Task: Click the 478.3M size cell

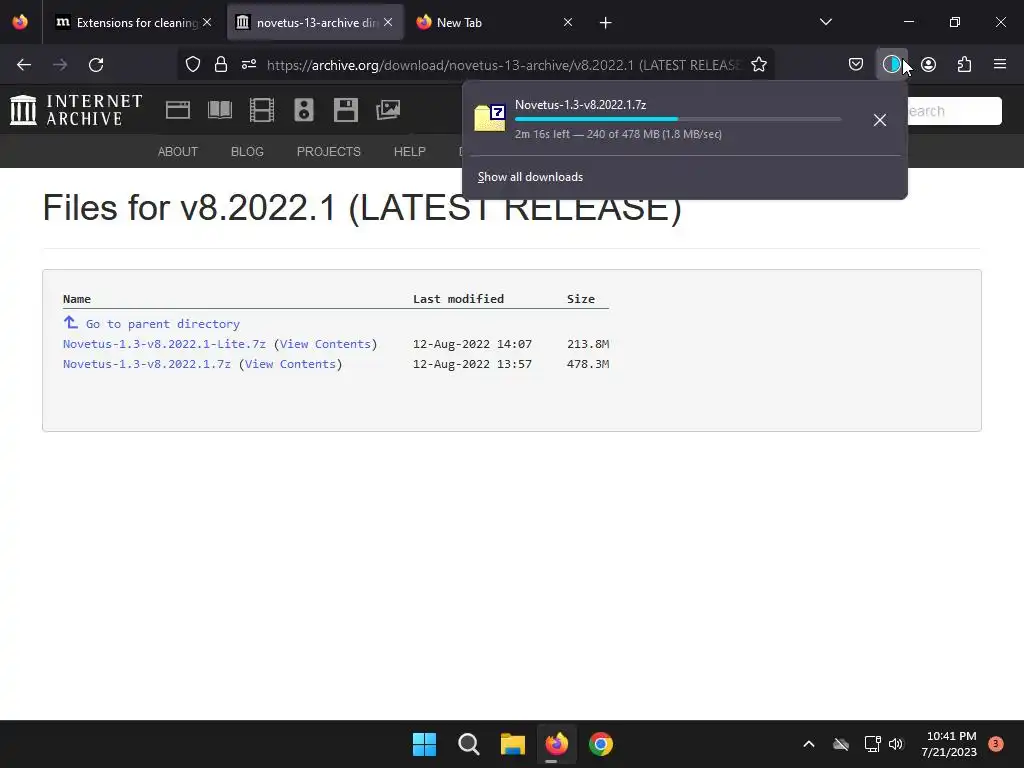Action: pos(588,364)
